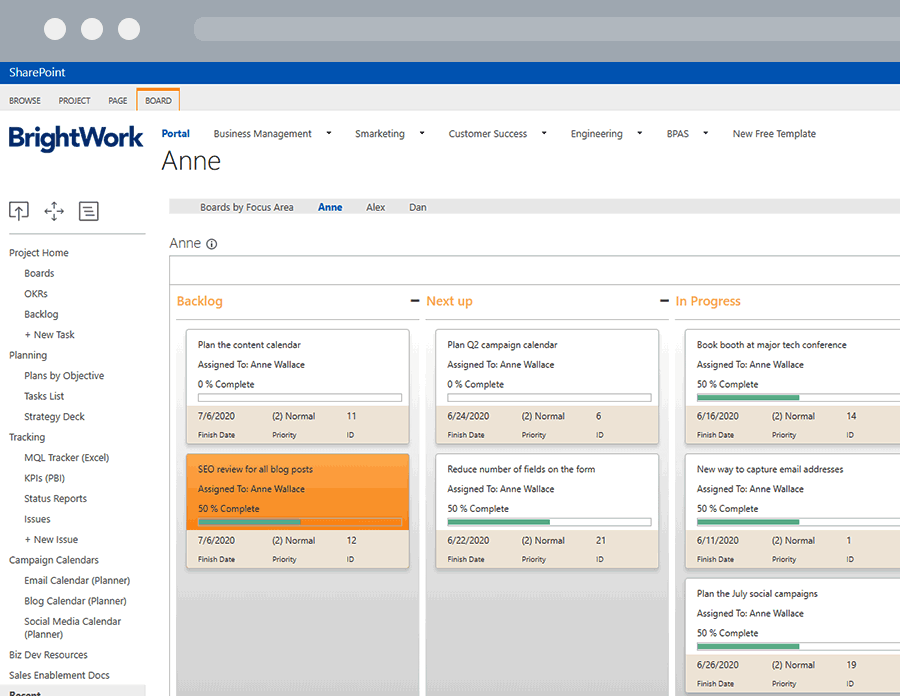Select the Anne board view tab
900x696 pixels.
coord(330,207)
